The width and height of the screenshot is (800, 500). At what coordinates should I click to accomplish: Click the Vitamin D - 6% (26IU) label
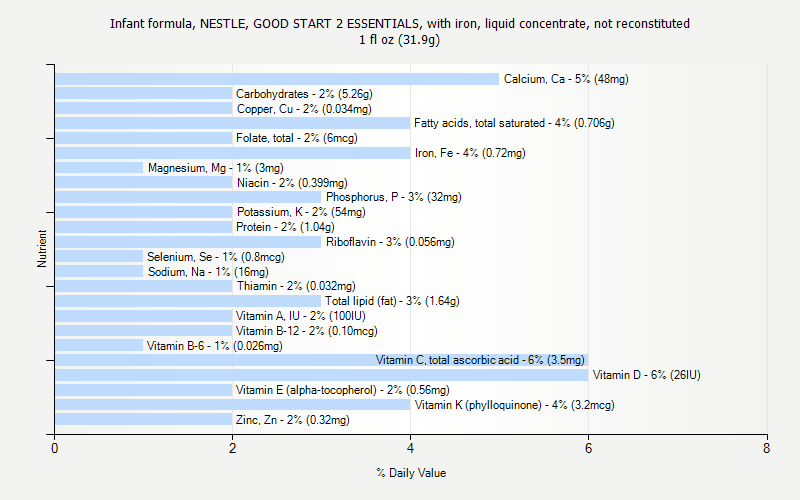[x=646, y=375]
